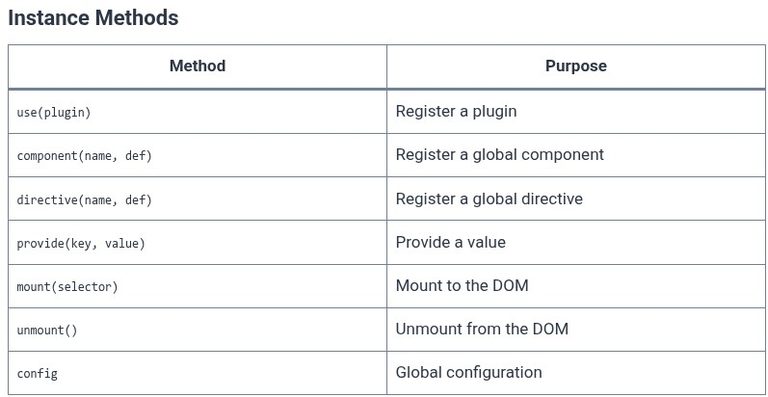Select the Method column header
The width and height of the screenshot is (768, 397).
coord(197,66)
